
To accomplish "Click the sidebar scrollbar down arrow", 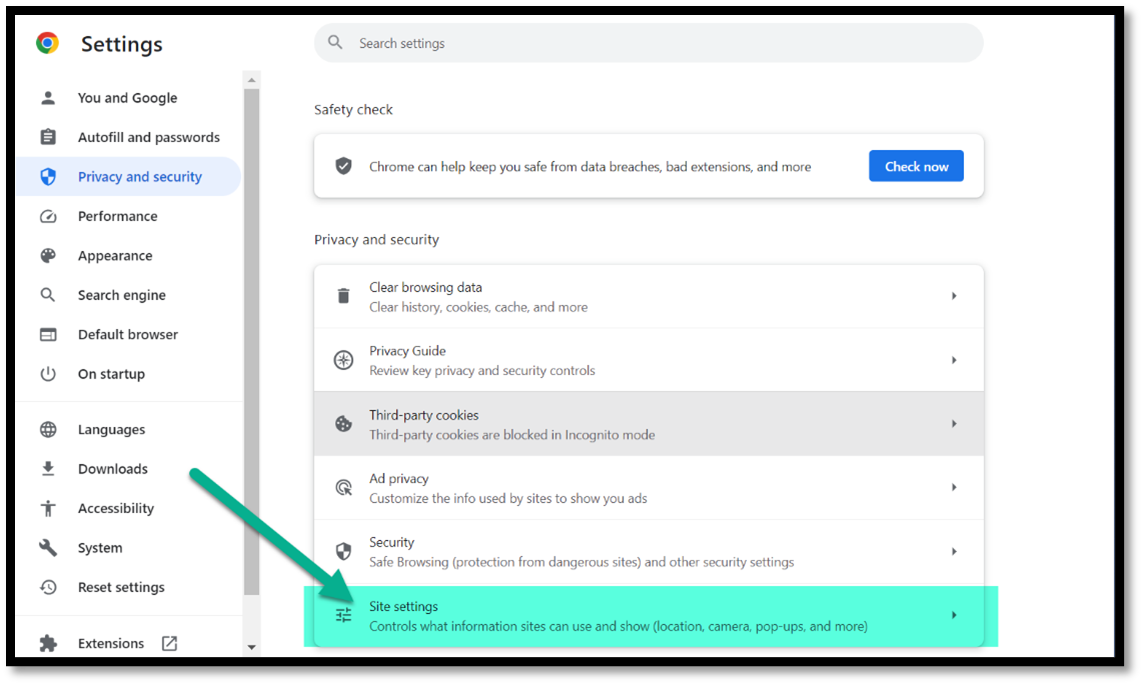I will (251, 647).
